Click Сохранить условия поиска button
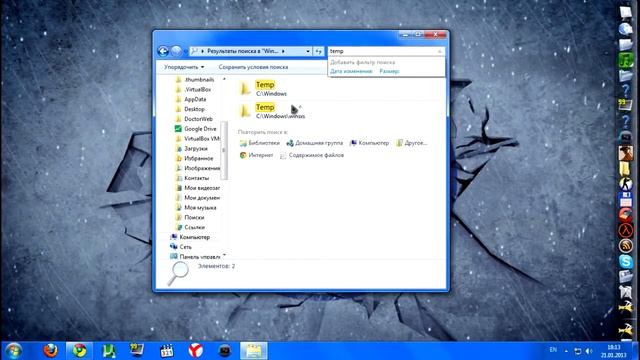640x360 pixels. click(x=253, y=67)
